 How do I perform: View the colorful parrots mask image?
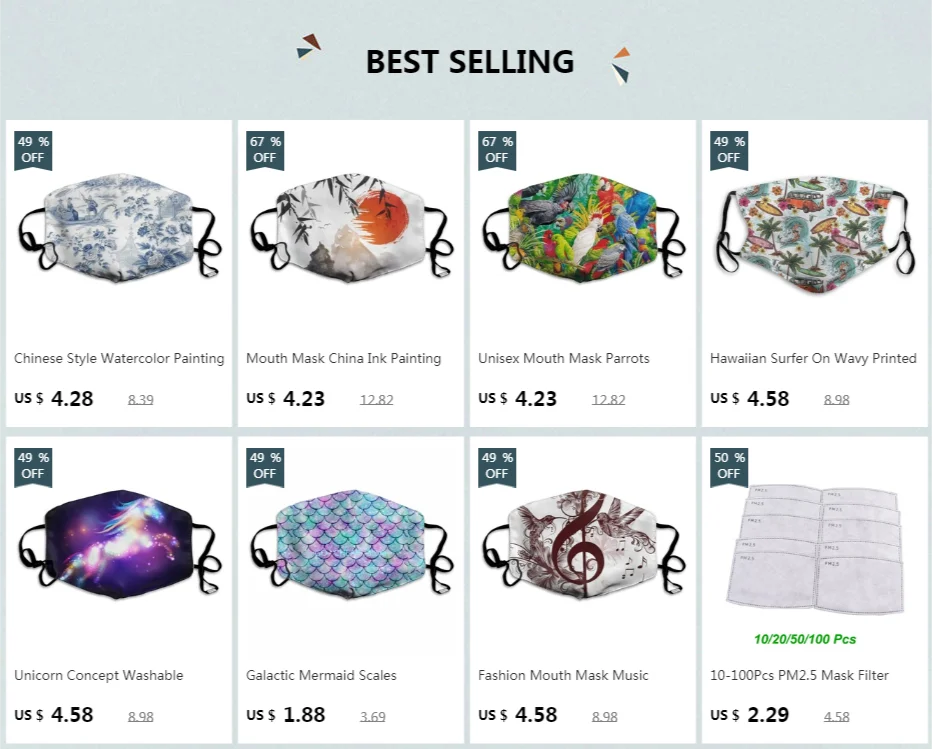click(582, 227)
